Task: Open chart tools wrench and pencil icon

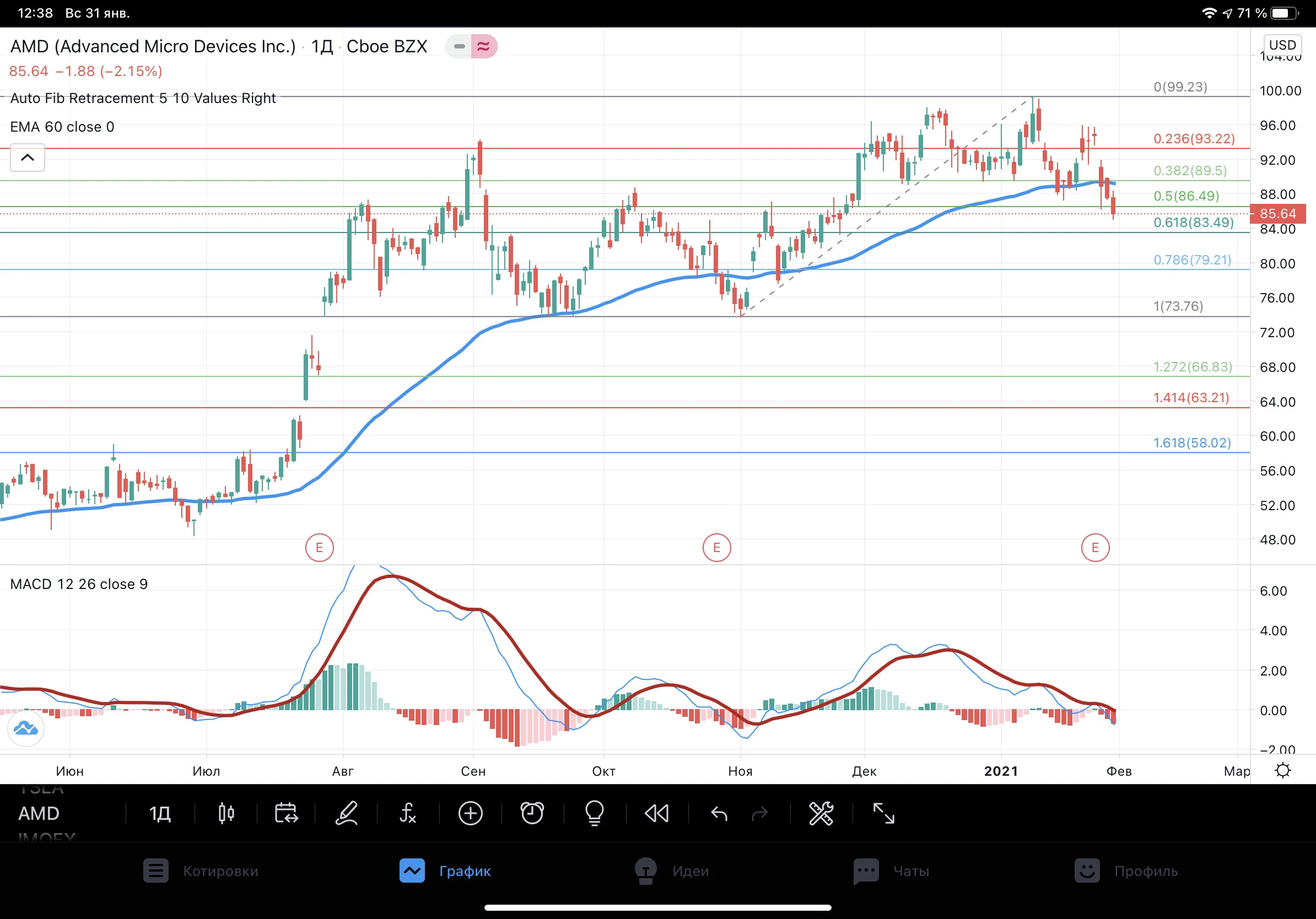Action: pos(821,813)
